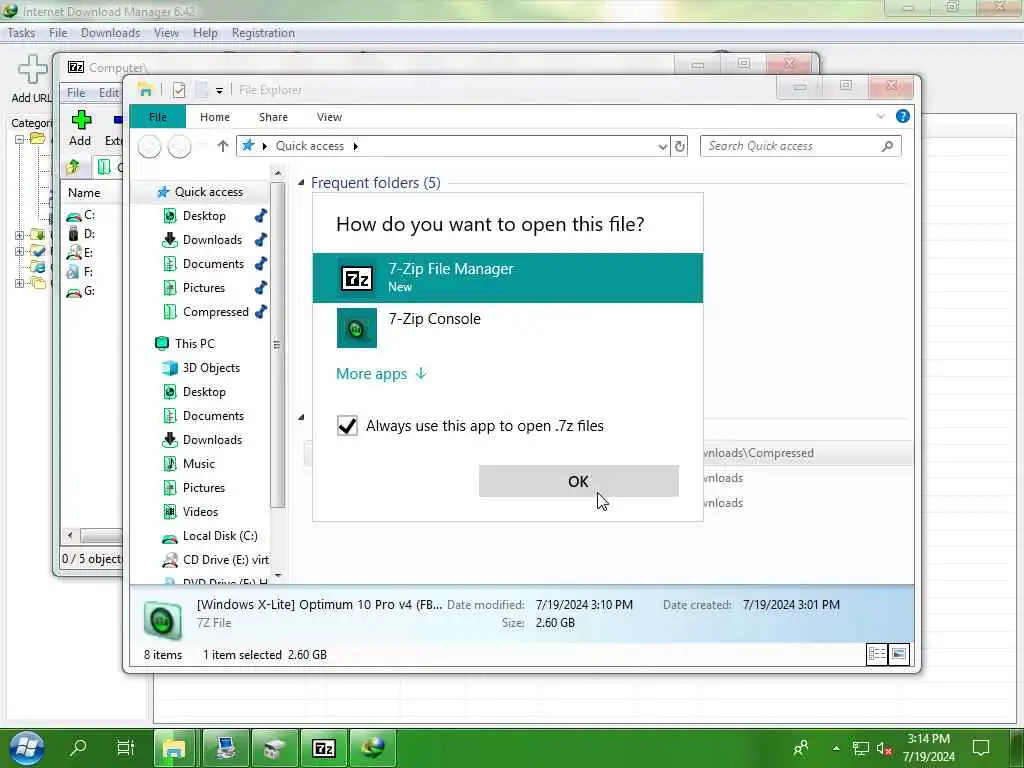Viewport: 1024px width, 768px height.
Task: Confirm with the OK button
Action: click(x=579, y=481)
